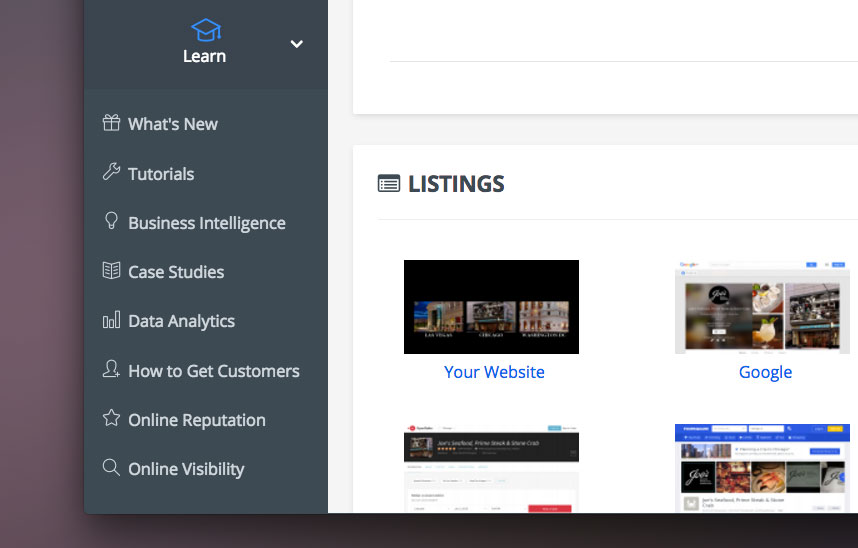
Task: Click the open book Case Studies icon
Action: [x=111, y=270]
